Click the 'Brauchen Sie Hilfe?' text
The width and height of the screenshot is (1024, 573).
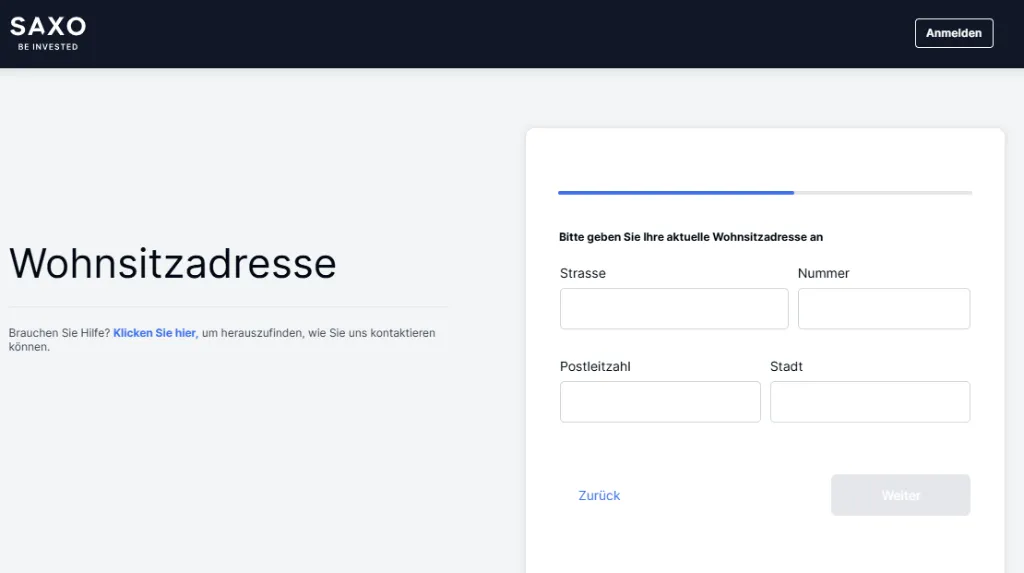pyautogui.click(x=59, y=333)
